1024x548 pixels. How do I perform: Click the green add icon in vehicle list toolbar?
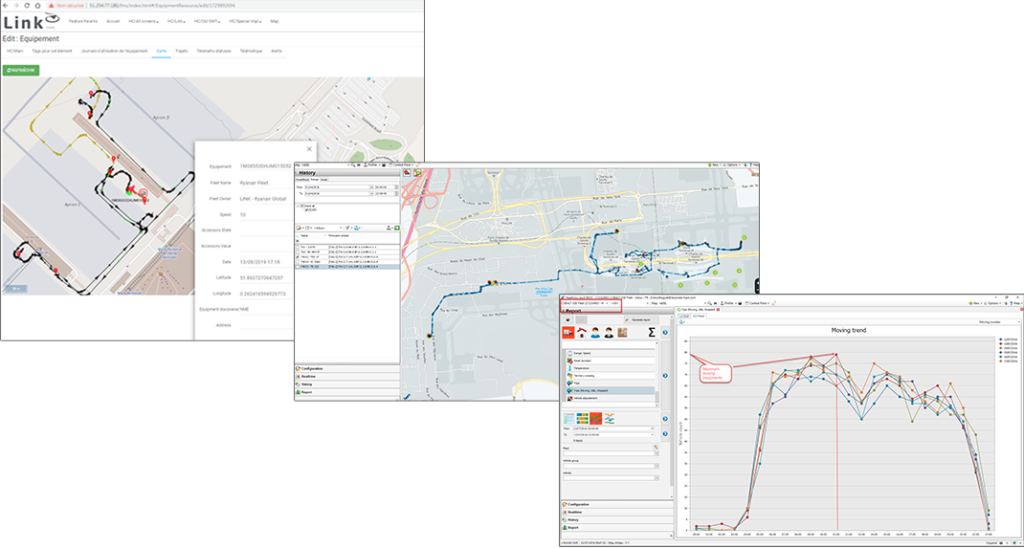(x=397, y=228)
